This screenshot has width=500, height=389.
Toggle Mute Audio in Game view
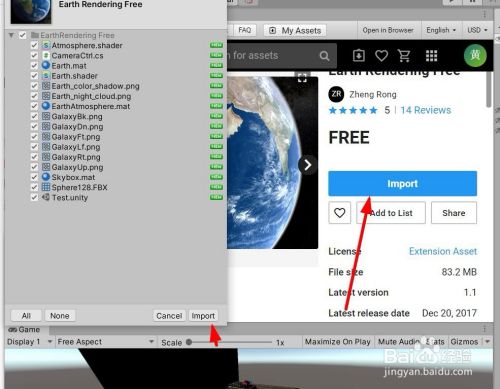click(398, 342)
